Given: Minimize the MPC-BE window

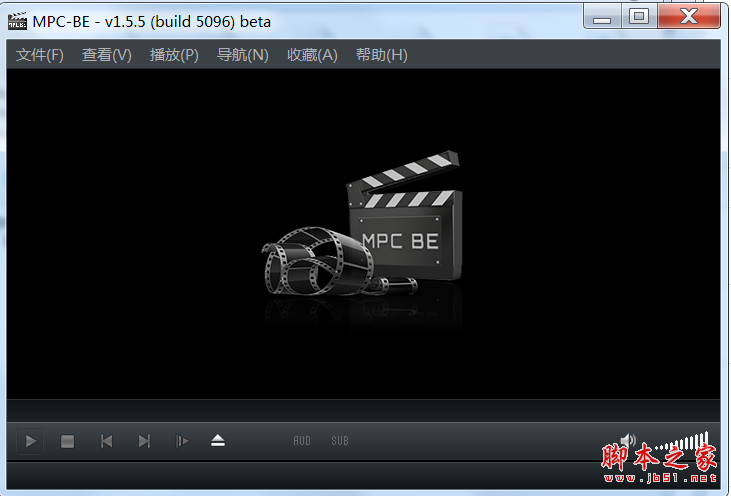Looking at the screenshot, I should 602,17.
